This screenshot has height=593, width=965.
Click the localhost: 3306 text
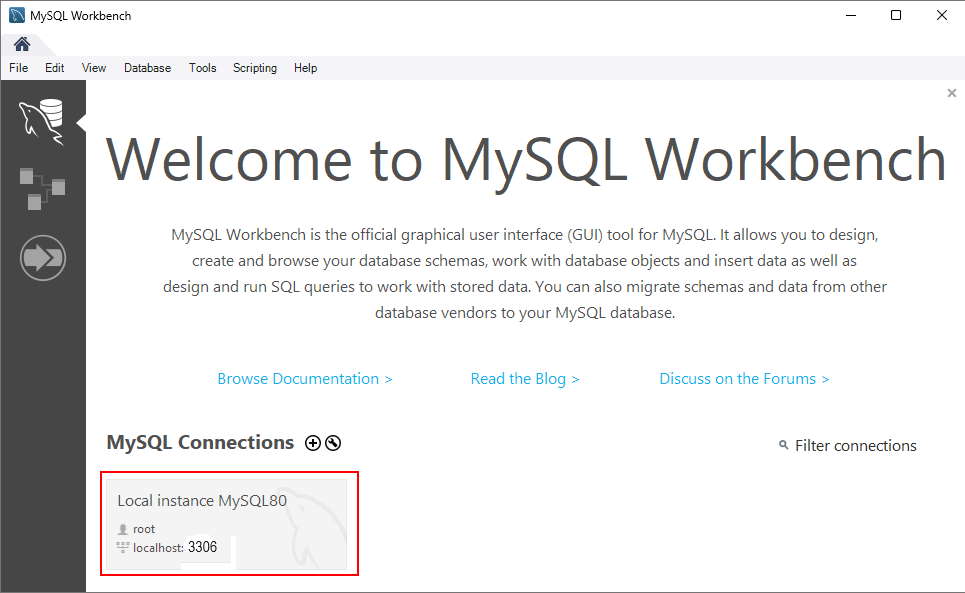pyautogui.click(x=175, y=547)
